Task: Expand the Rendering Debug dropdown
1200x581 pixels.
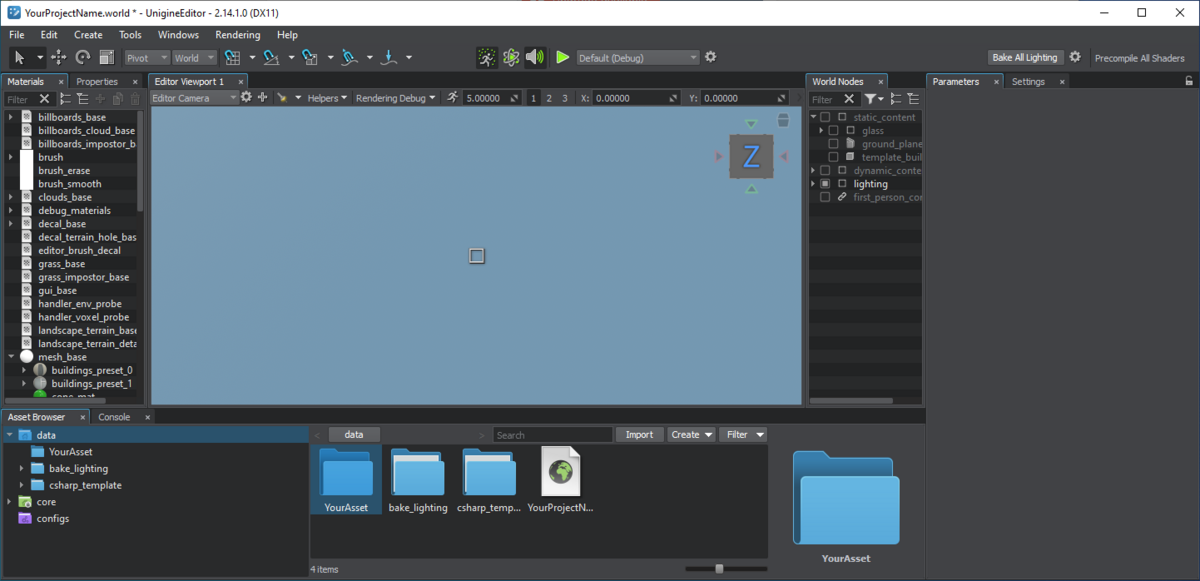Action: tap(396, 98)
